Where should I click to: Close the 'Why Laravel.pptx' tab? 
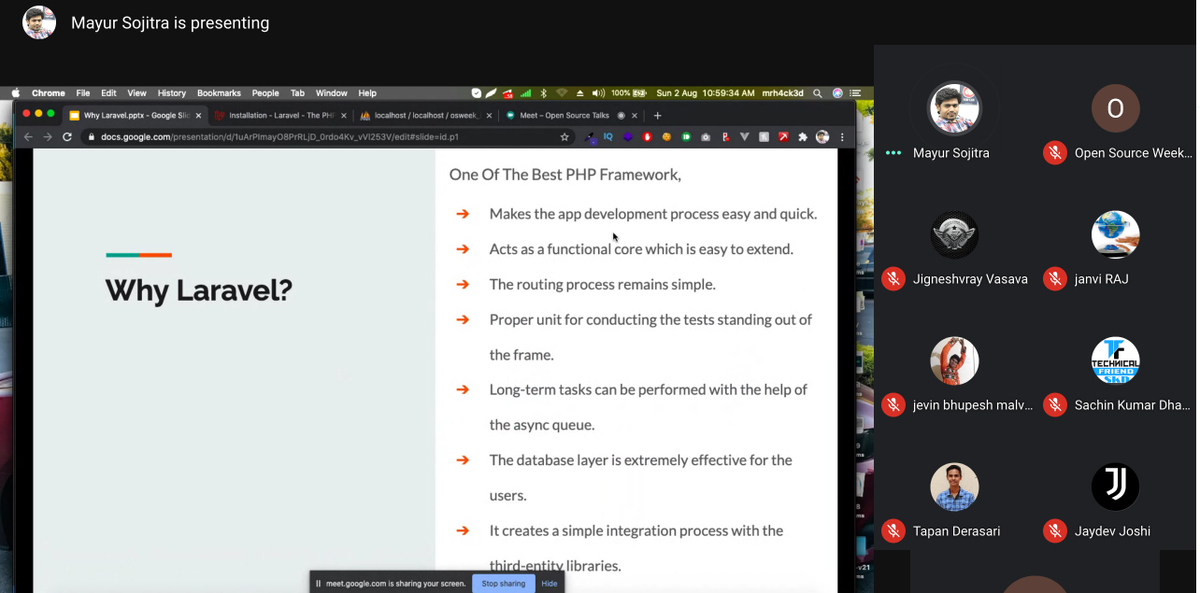(x=200, y=115)
